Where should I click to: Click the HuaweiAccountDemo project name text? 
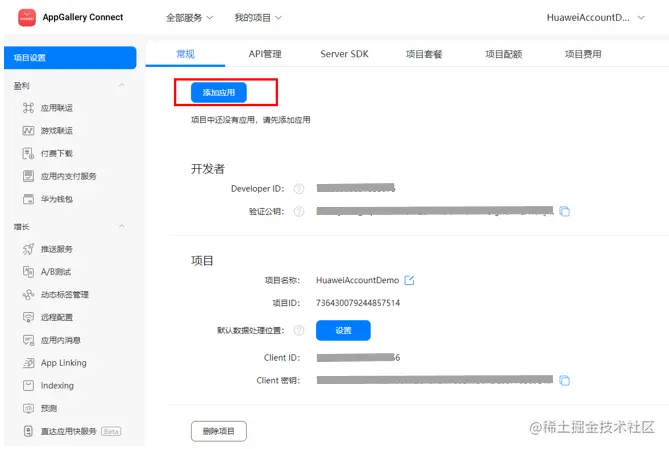point(358,280)
